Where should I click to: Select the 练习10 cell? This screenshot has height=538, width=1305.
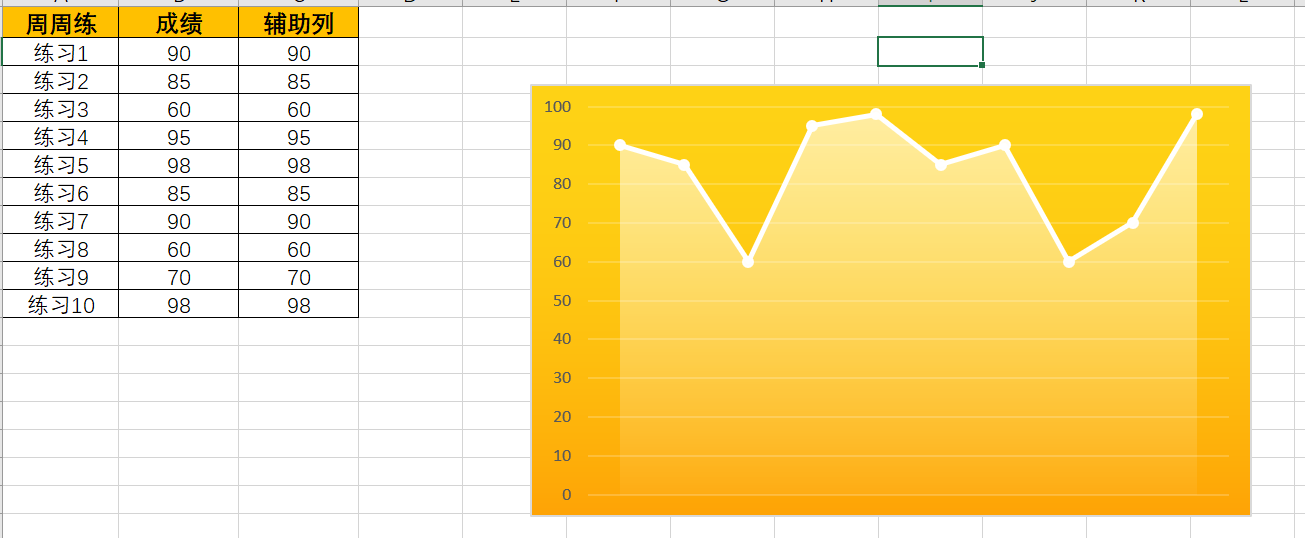click(60, 304)
